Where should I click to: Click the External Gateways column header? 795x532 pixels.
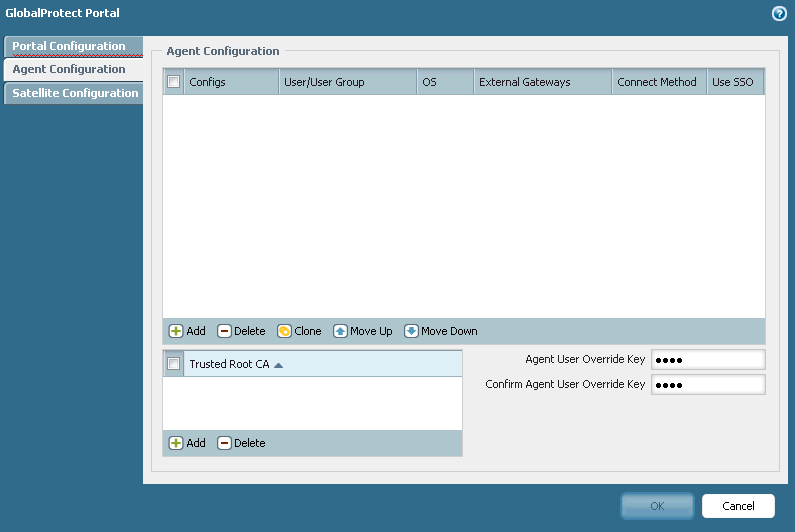[x=543, y=82]
